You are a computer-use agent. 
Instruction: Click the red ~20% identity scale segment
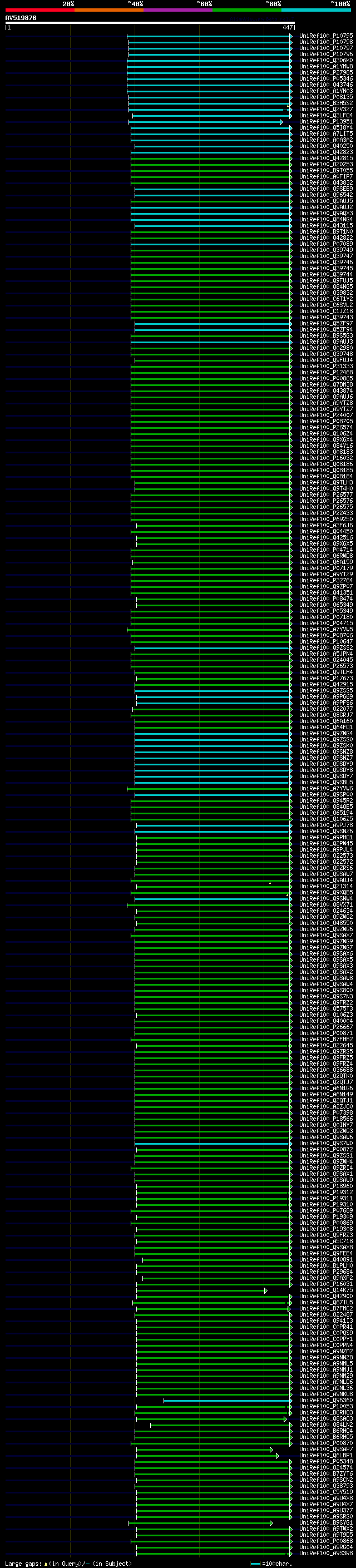pos(39,10)
